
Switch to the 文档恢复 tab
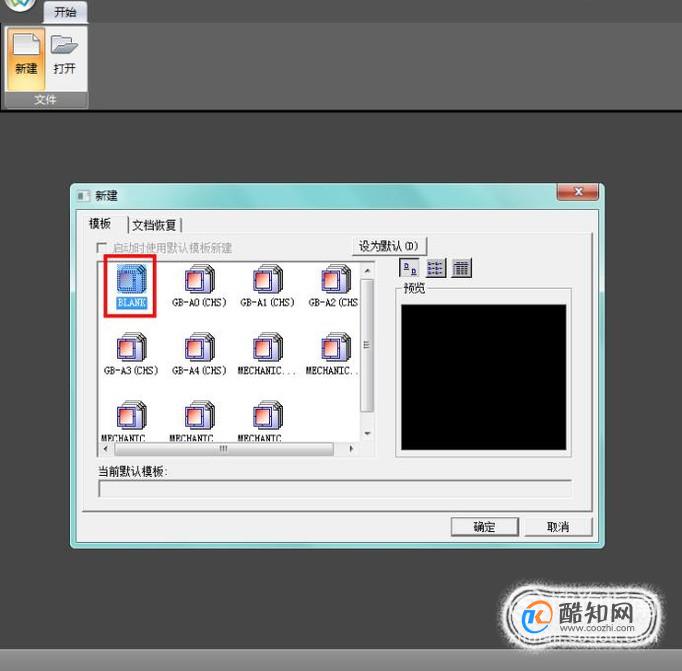tap(154, 225)
